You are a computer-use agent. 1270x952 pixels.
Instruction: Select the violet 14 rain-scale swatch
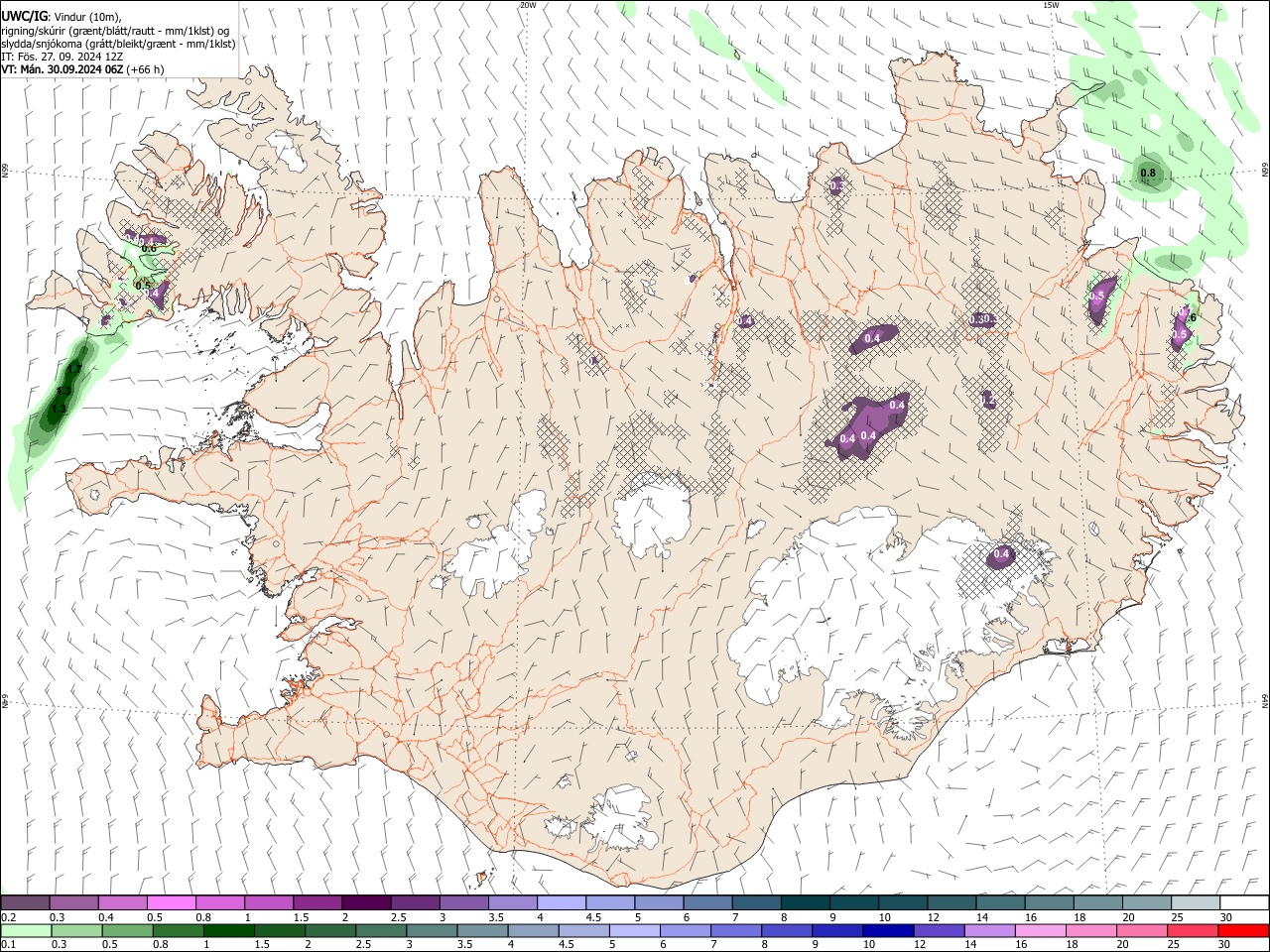(989, 931)
